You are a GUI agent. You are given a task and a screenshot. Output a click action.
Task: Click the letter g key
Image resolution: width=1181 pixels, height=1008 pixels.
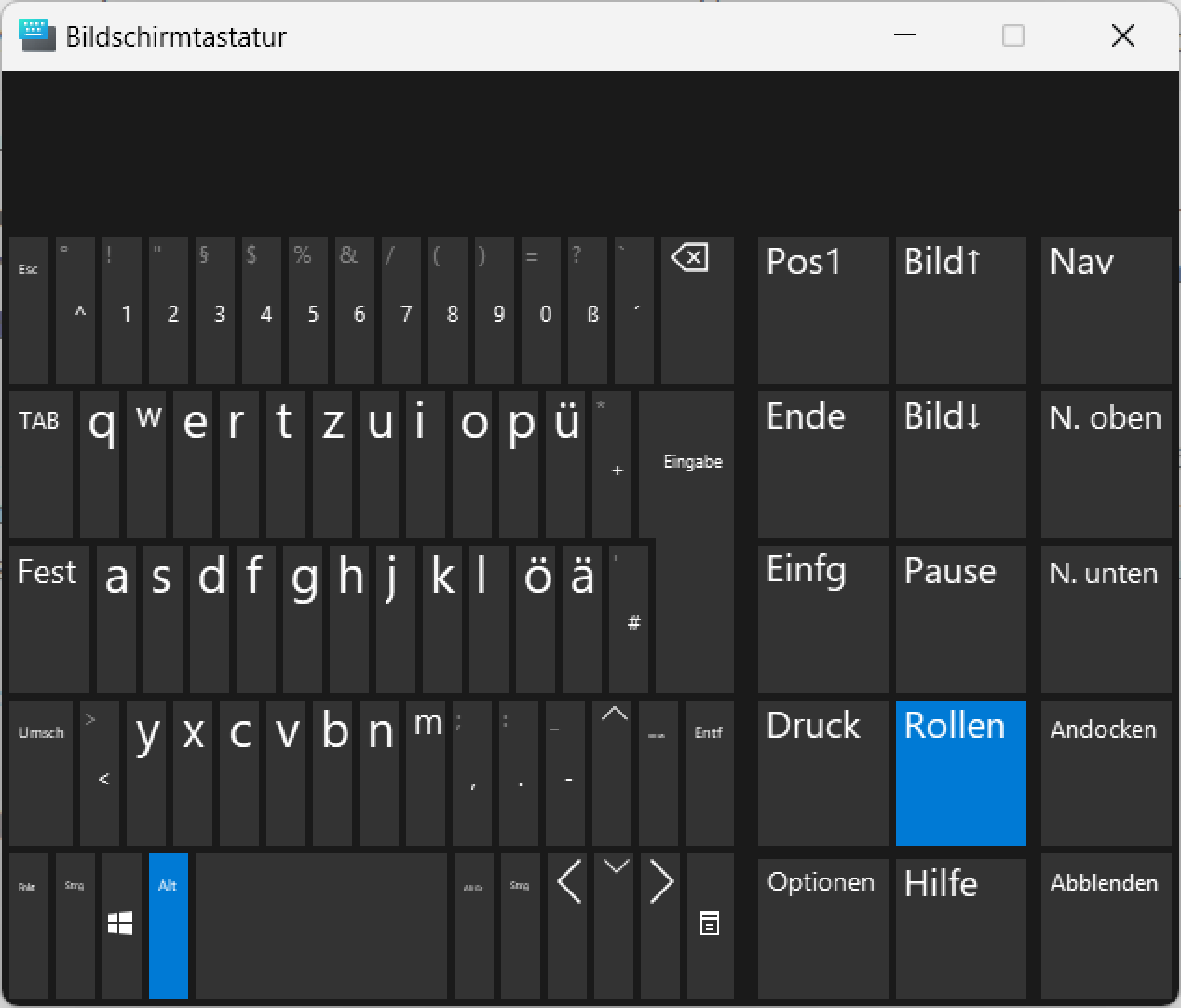click(x=303, y=620)
